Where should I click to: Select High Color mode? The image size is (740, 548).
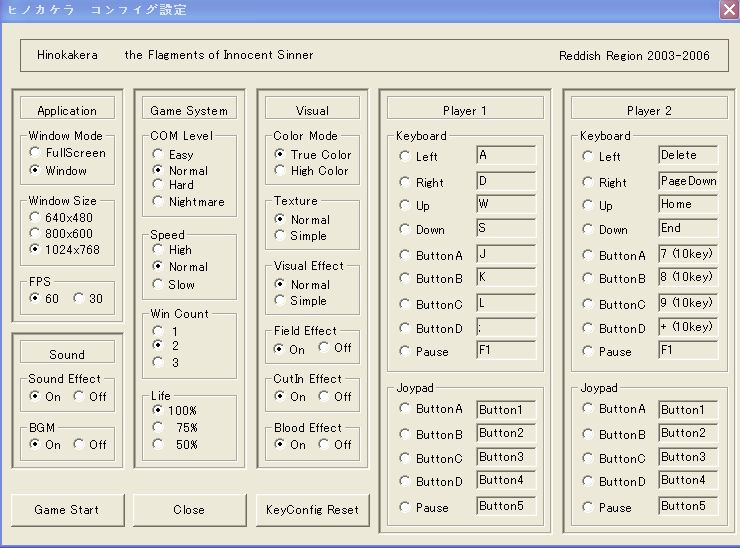[x=280, y=170]
